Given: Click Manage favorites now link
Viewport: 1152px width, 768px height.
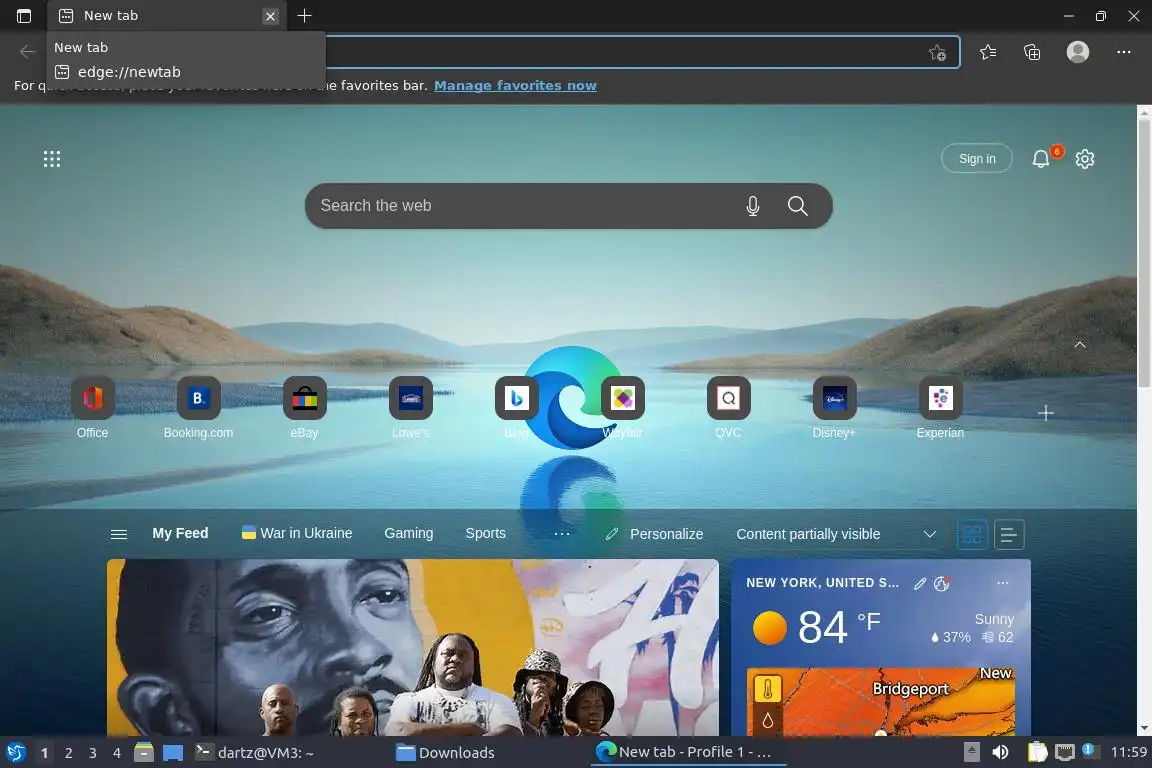Looking at the screenshot, I should (x=515, y=85).
